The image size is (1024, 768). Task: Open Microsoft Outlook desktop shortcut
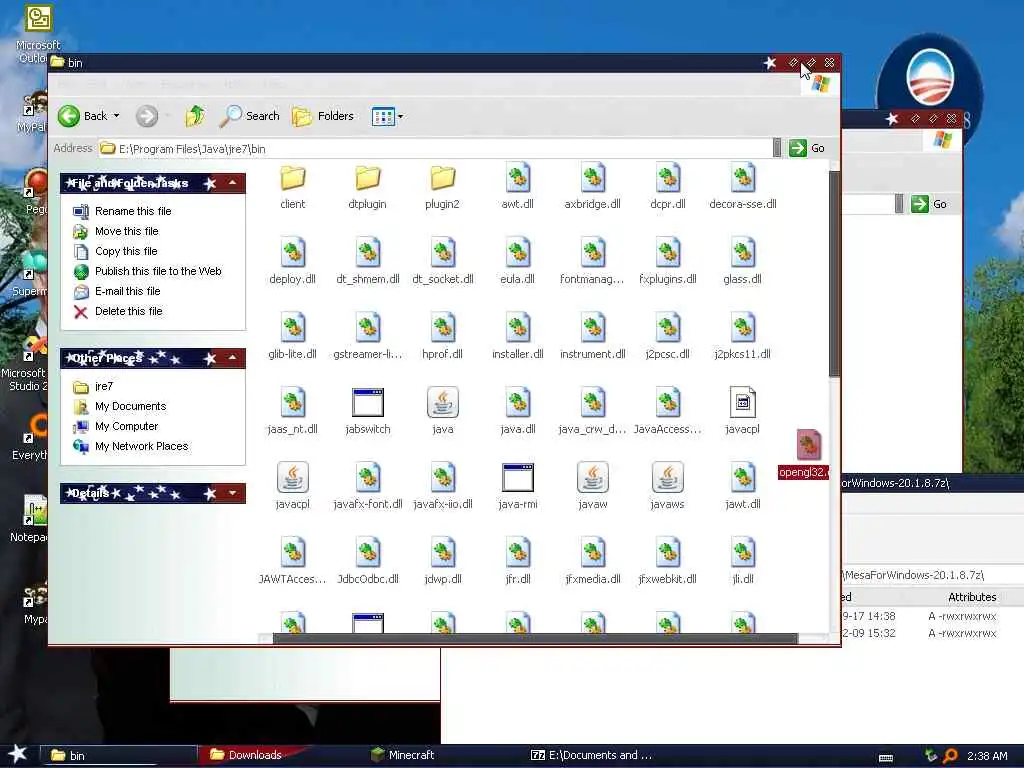point(38,35)
